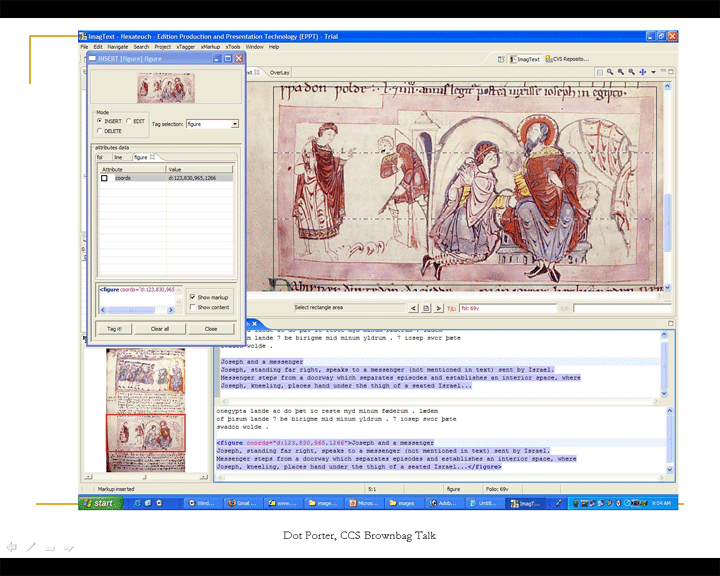The image size is (720, 576).
Task: Select the blue pan/move arrows tool
Action: tap(643, 72)
